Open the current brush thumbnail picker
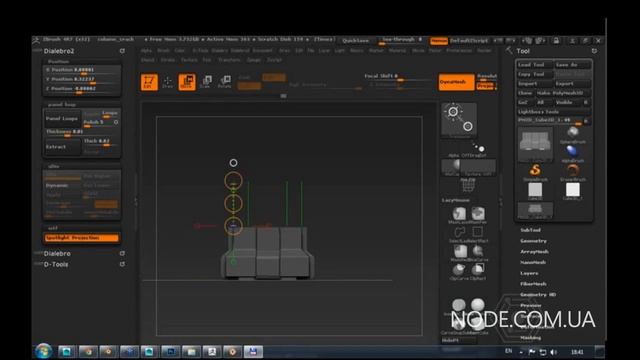Screen dimensions: 640x360 click(x=459, y=119)
